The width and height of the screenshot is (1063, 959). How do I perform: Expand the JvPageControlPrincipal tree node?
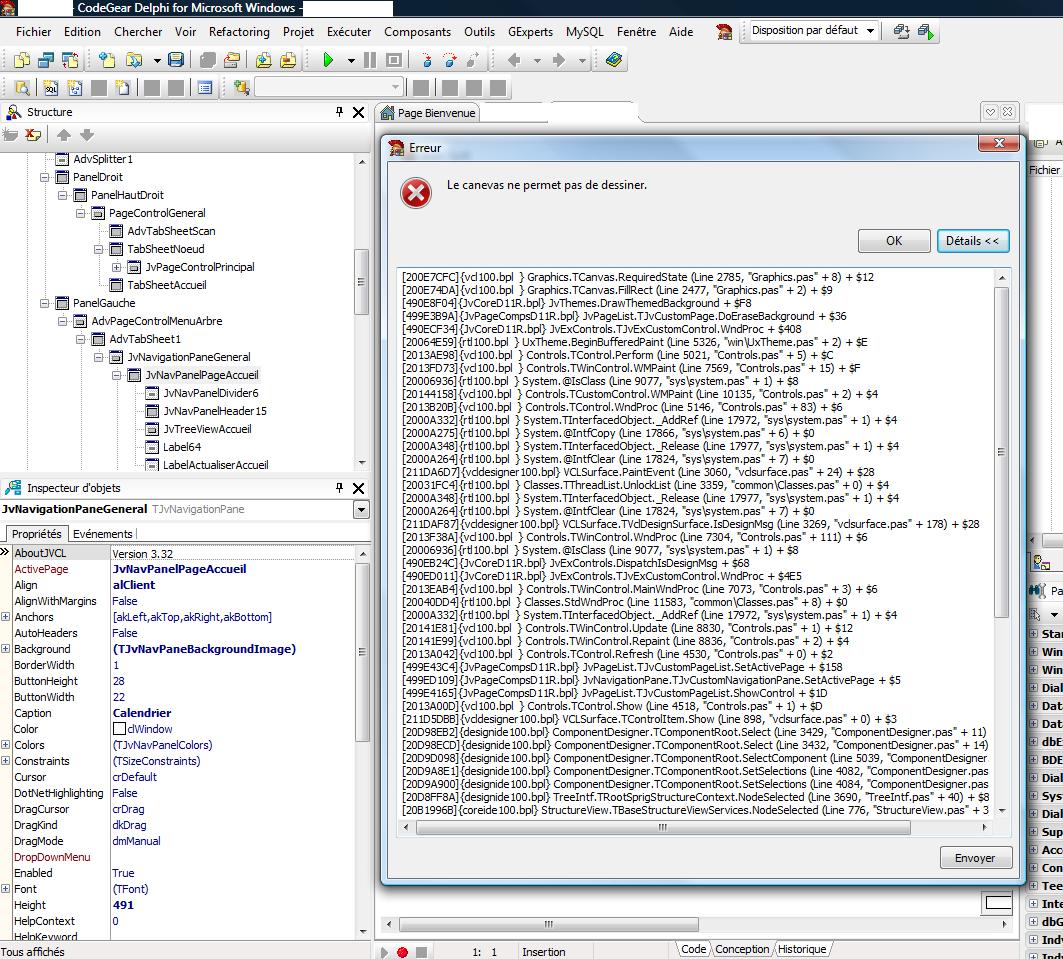pos(117,267)
